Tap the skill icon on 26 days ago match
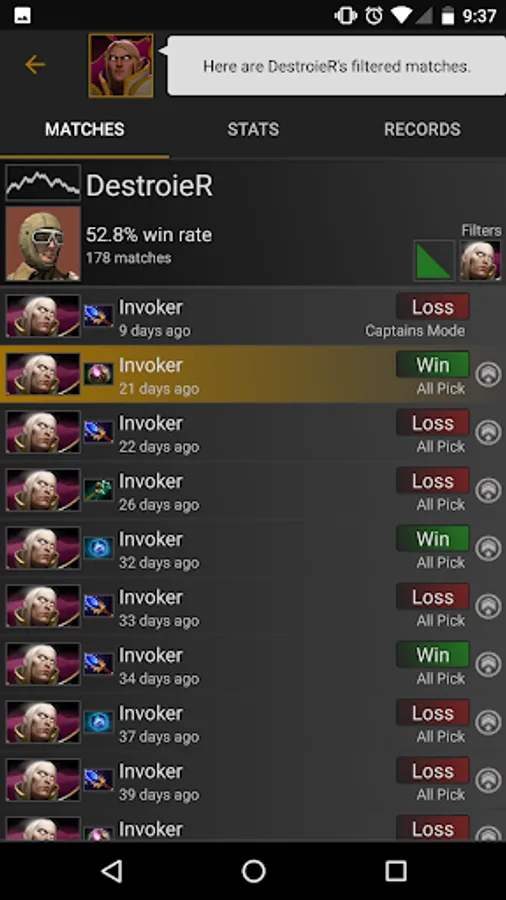Viewport: 506px width, 900px height. coord(99,490)
